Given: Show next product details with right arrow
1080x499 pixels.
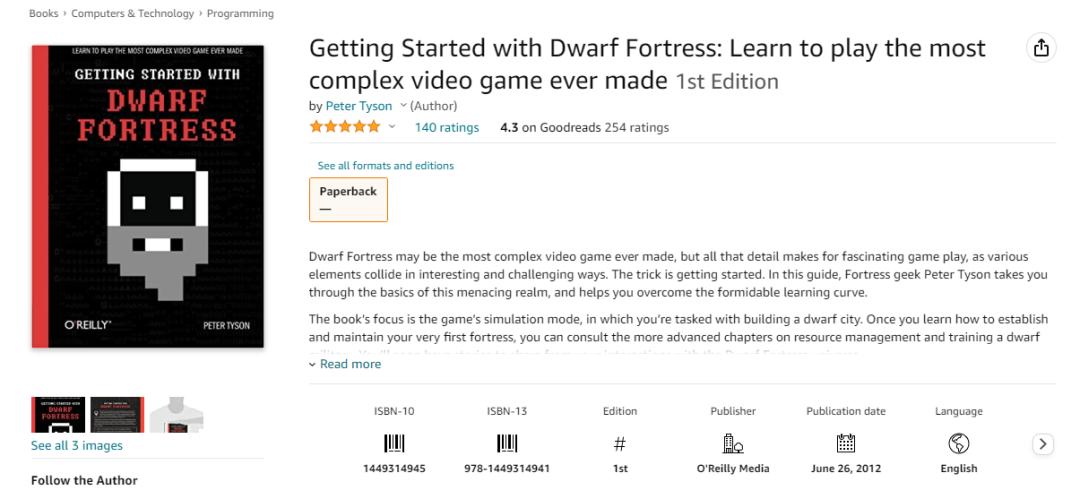Looking at the screenshot, I should 1043,444.
